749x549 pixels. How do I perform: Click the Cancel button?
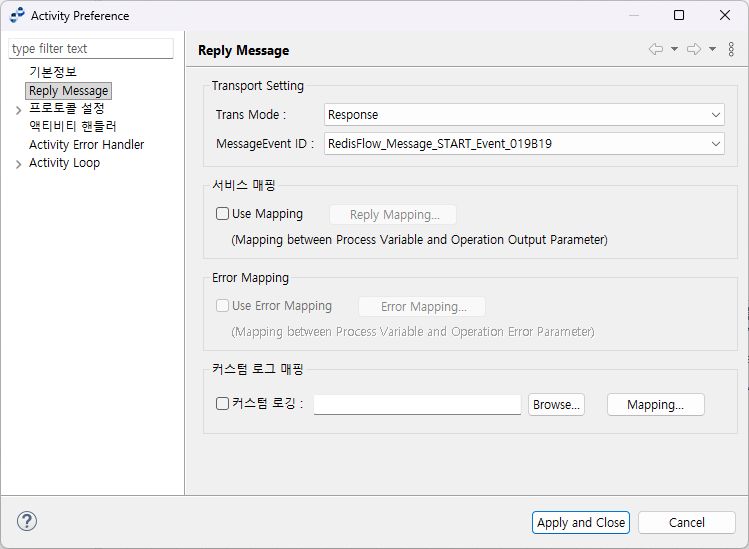coord(686,522)
